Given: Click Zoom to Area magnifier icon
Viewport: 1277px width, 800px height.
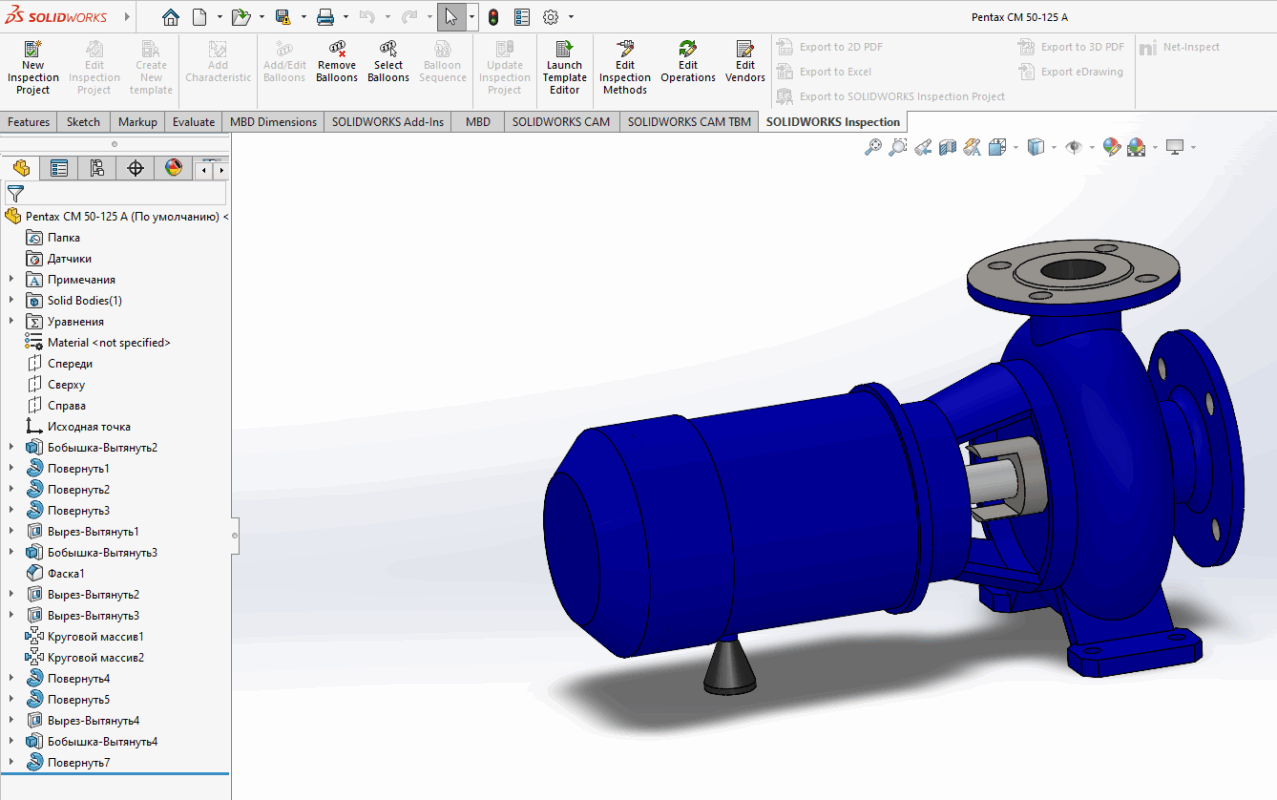Looking at the screenshot, I should pyautogui.click(x=898, y=147).
